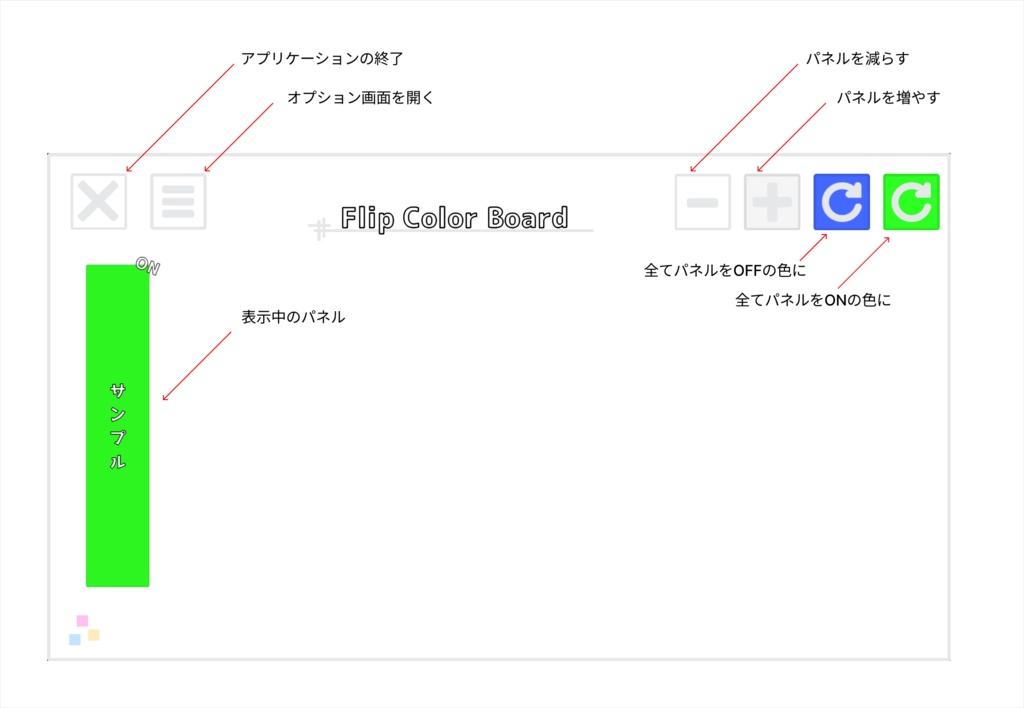The height and width of the screenshot is (708, 1024).
Task: Open the panel count increaser control
Action: coord(772,201)
